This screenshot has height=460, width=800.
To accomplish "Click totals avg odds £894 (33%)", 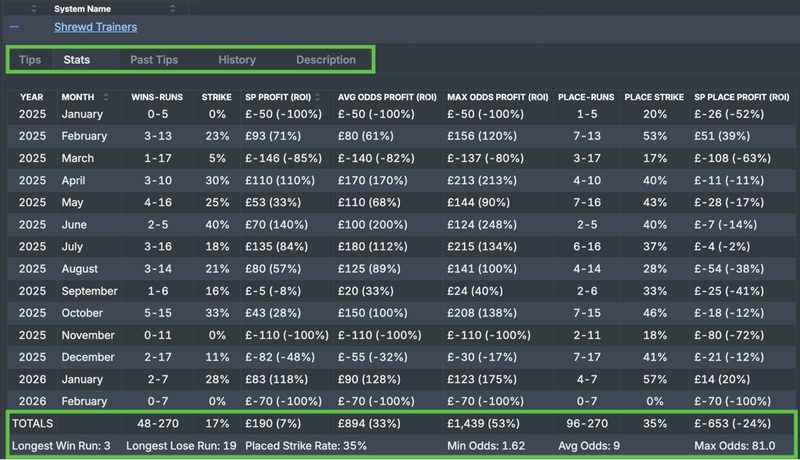I will coord(369,423).
